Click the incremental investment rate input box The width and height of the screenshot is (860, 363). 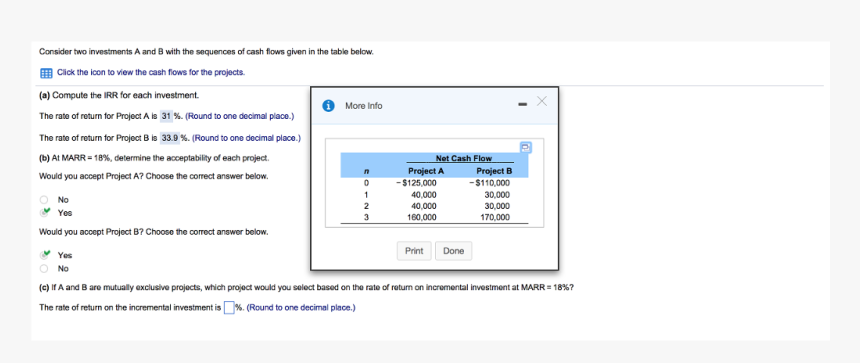click(x=229, y=308)
